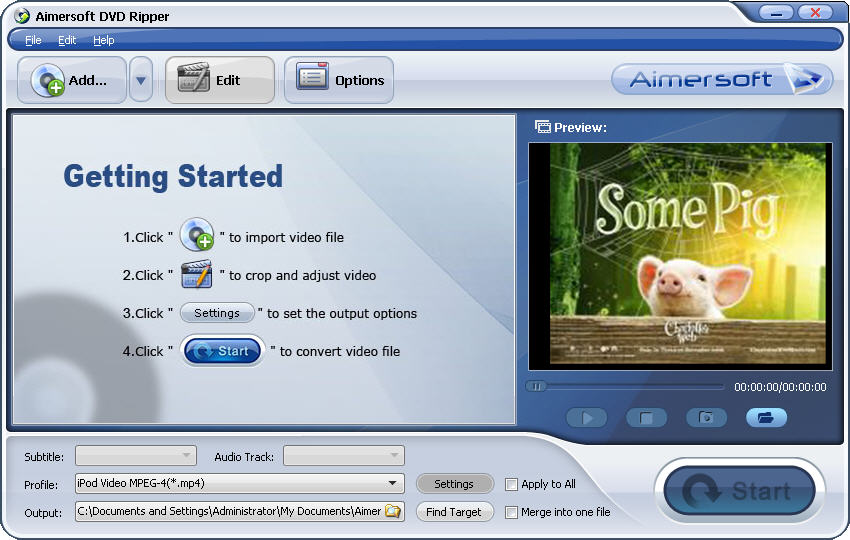Click the Settings button beside Profile

454,484
